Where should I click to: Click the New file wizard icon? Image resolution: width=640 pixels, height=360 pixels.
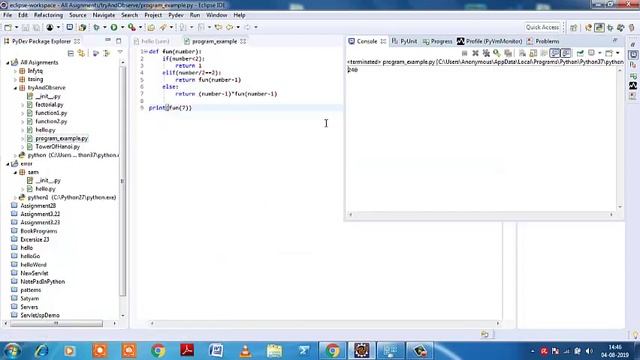point(8,27)
